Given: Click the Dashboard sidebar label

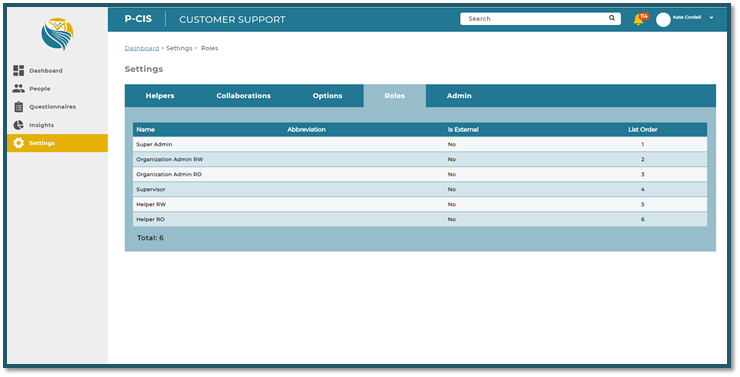Looking at the screenshot, I should [46, 71].
